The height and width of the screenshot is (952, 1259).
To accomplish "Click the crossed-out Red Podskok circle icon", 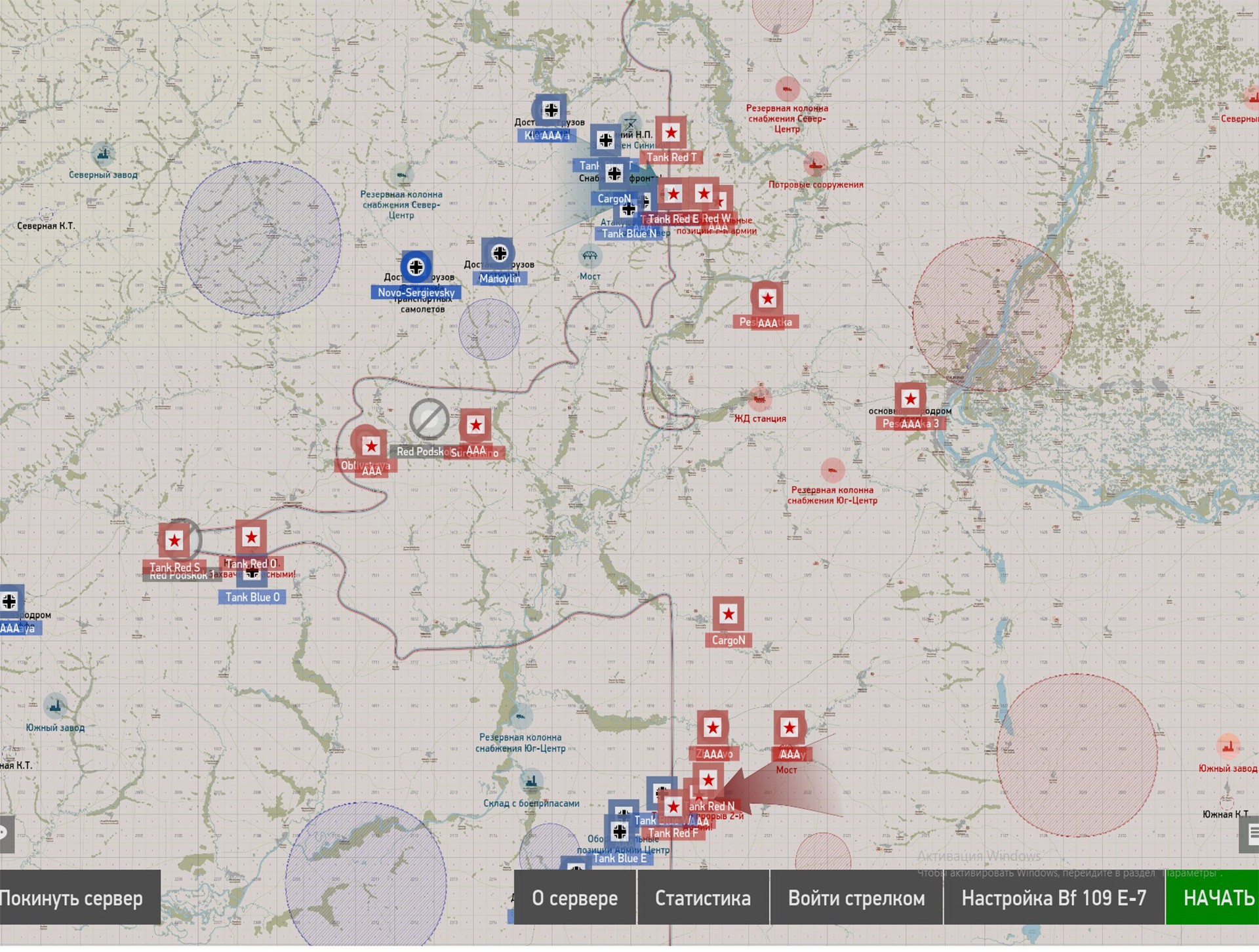I will (x=429, y=419).
